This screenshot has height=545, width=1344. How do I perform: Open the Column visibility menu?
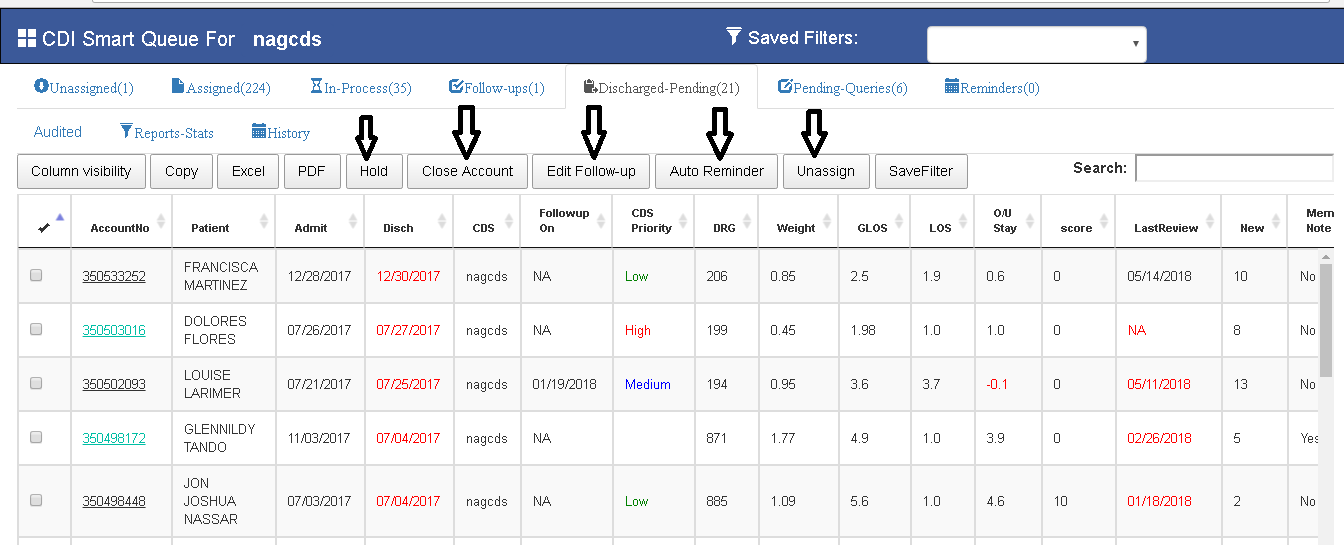point(81,171)
